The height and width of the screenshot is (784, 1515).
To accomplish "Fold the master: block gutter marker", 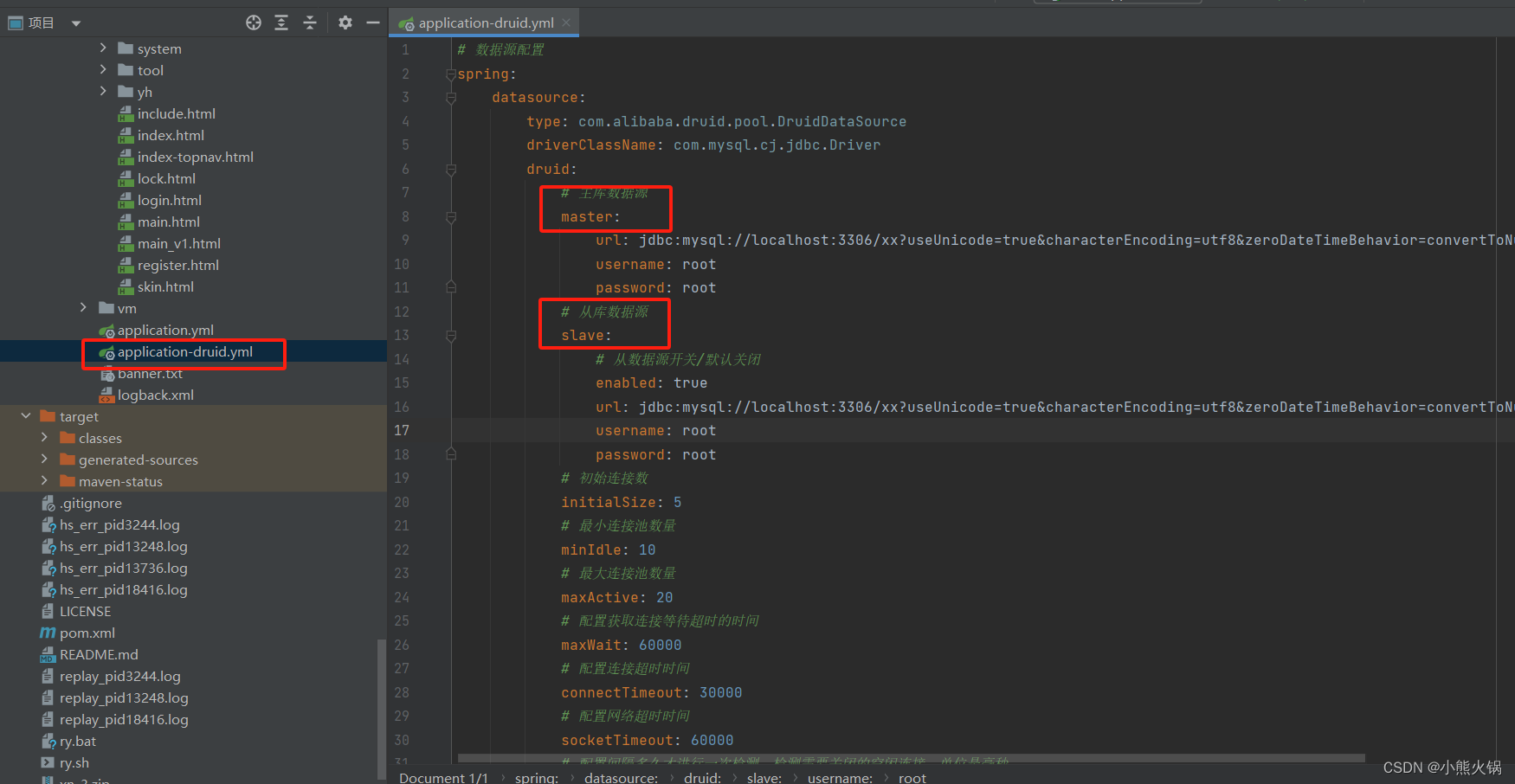I will tap(451, 217).
